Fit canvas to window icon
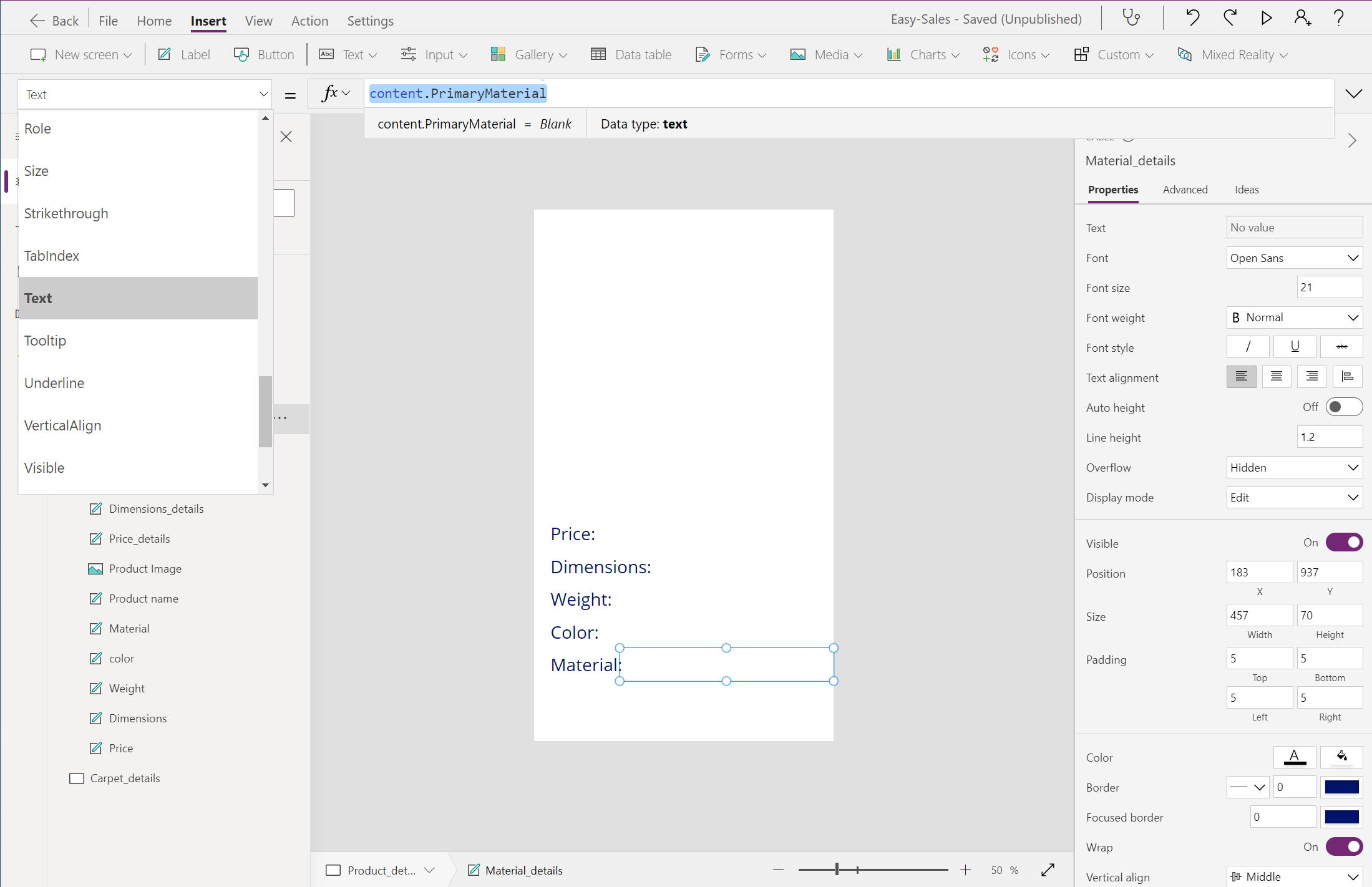 point(1048,870)
